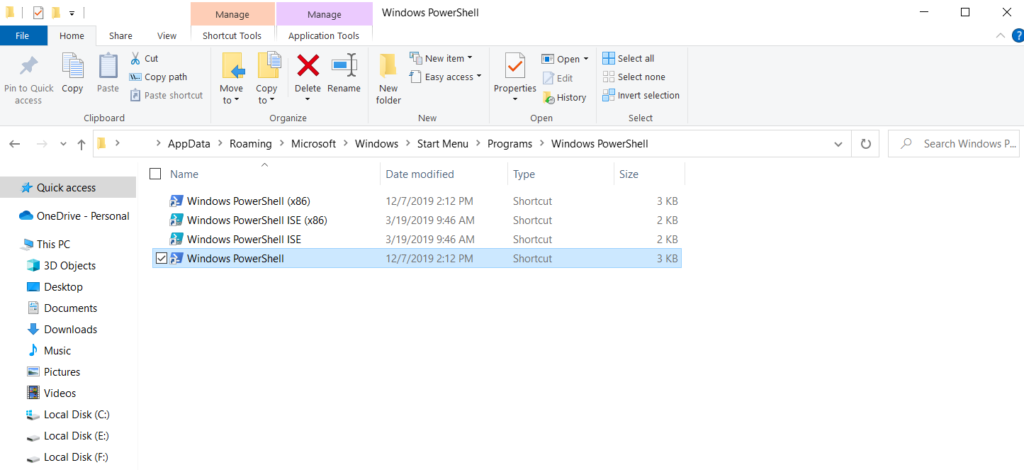Click the Move to icon
This screenshot has height=470, width=1024.
coord(232,66)
